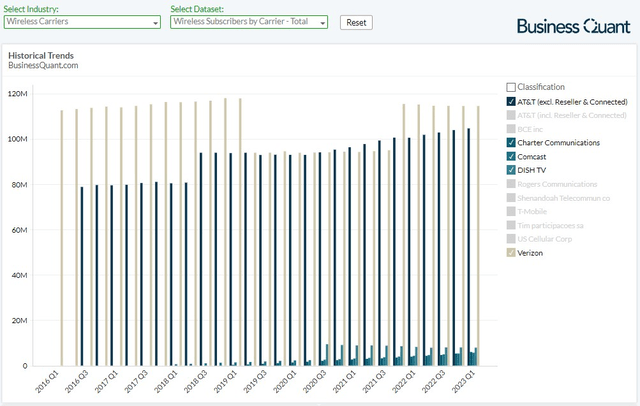Screen dimensions: 640x406
Task: Uncheck the DISH TV series
Action: coord(511,170)
